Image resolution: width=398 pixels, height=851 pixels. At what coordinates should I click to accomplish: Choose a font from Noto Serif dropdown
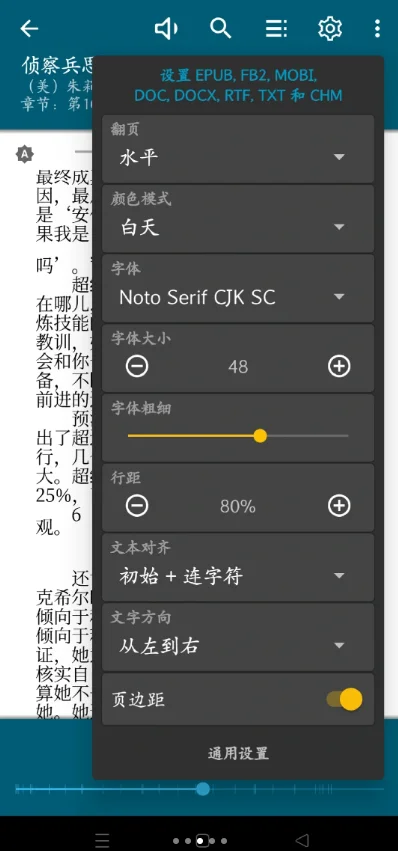tap(238, 288)
